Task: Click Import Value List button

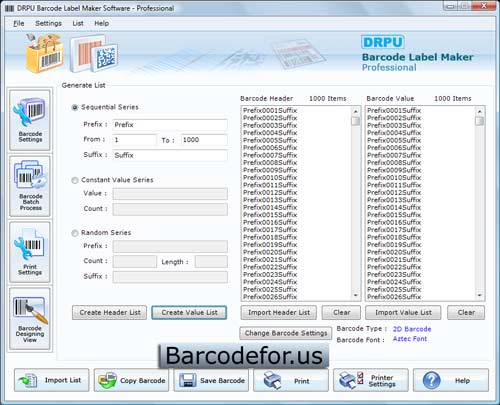Action: pos(403,313)
